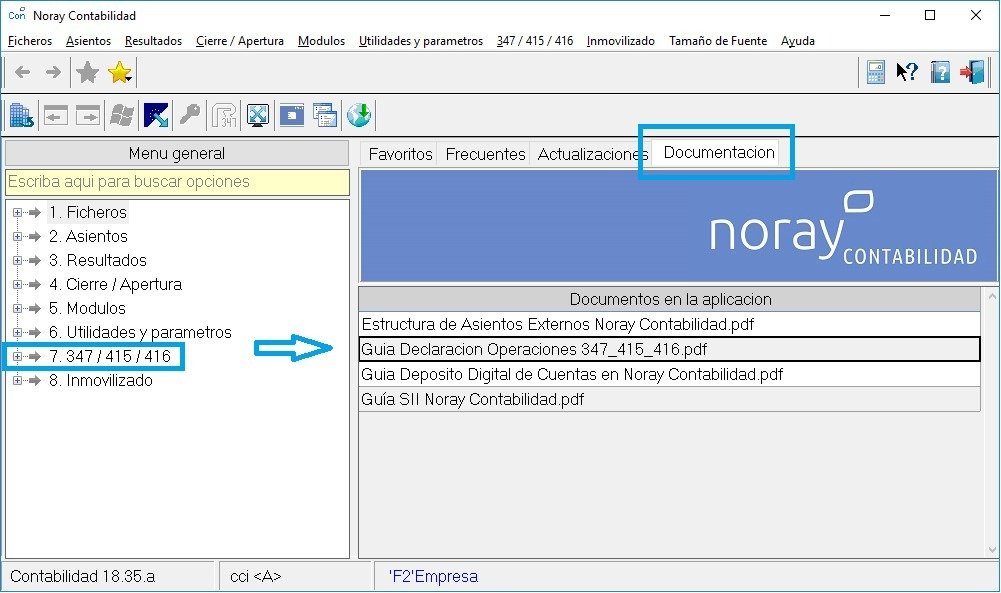Click the single blue window icon

292,116
